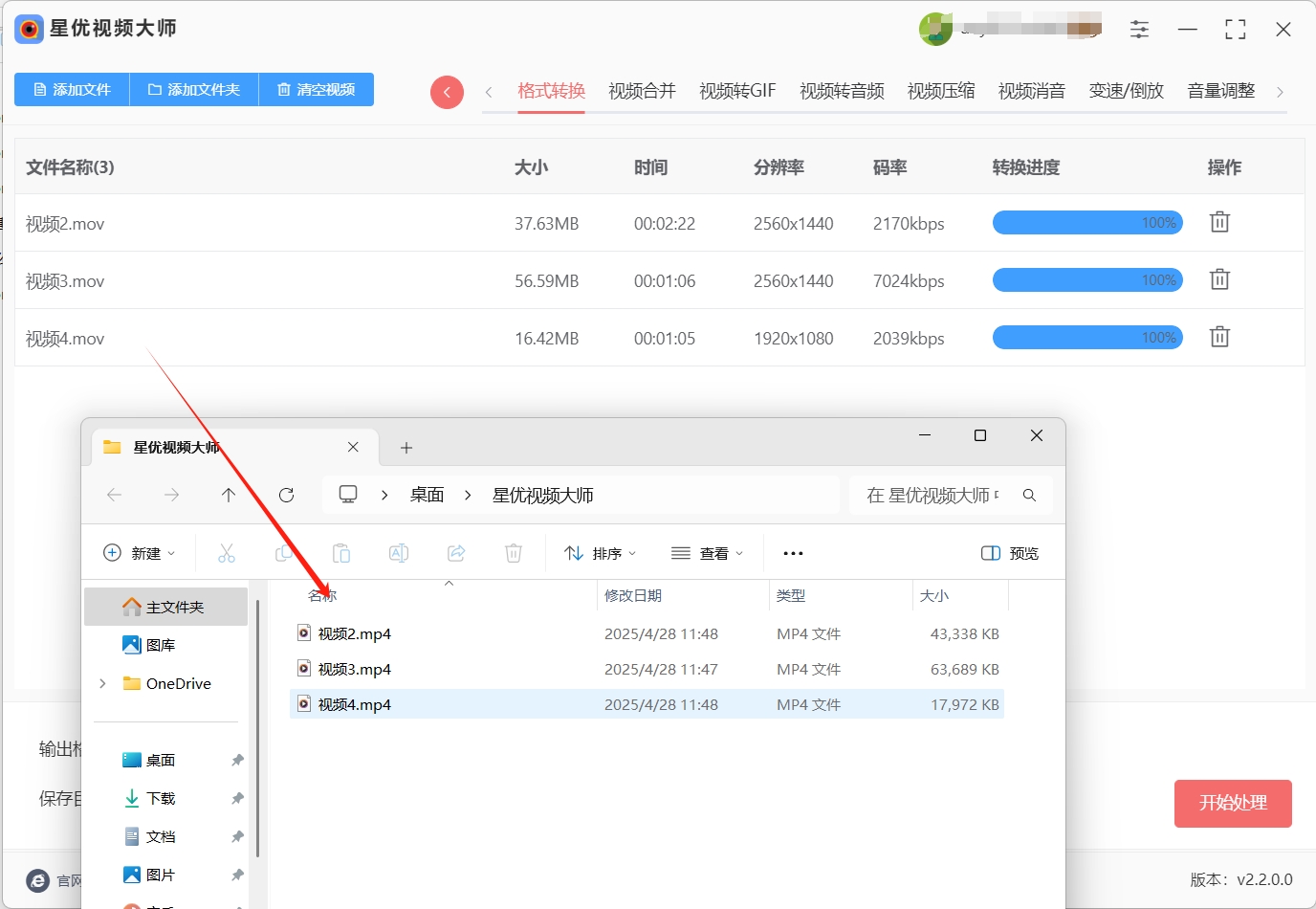Switch to the 视频消音 tab

[1032, 91]
